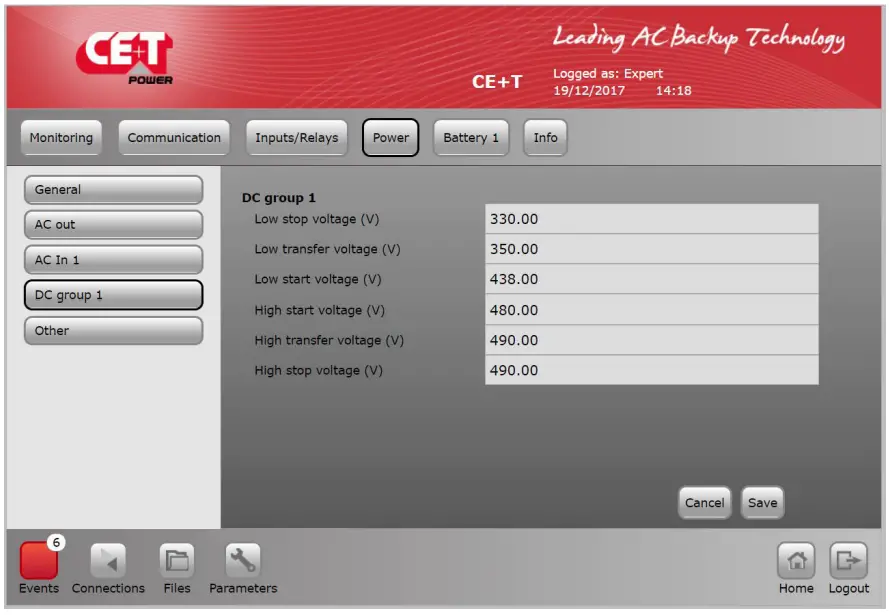Click the Cancel button
Screen dimensions: 889x615
[705, 503]
